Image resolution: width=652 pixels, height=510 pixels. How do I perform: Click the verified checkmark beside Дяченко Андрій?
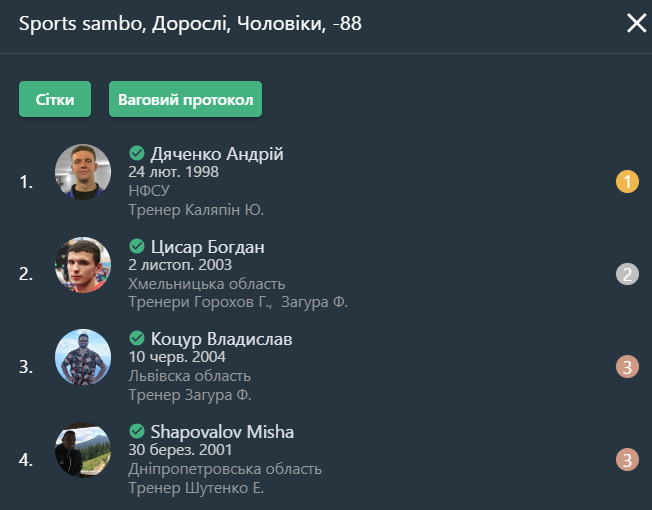137,153
